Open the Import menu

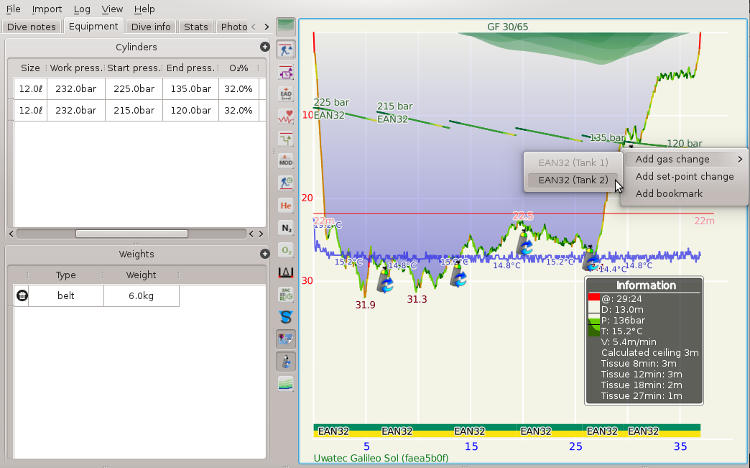pos(47,9)
